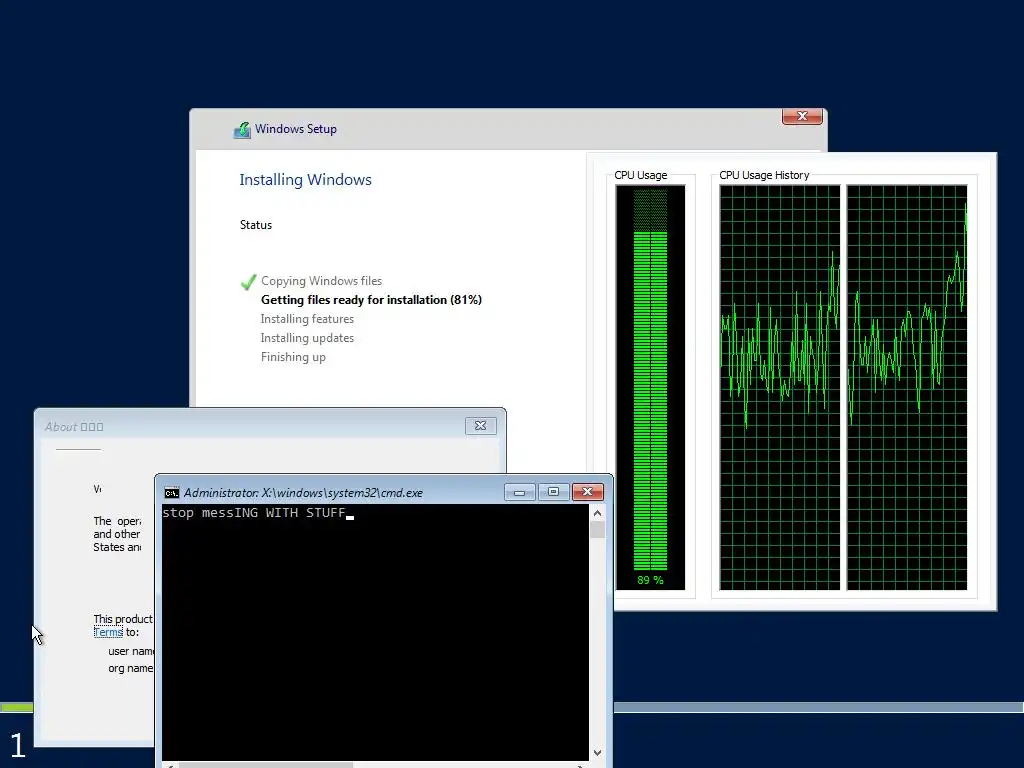Close the About dialog
1024x768 pixels.
tap(481, 426)
